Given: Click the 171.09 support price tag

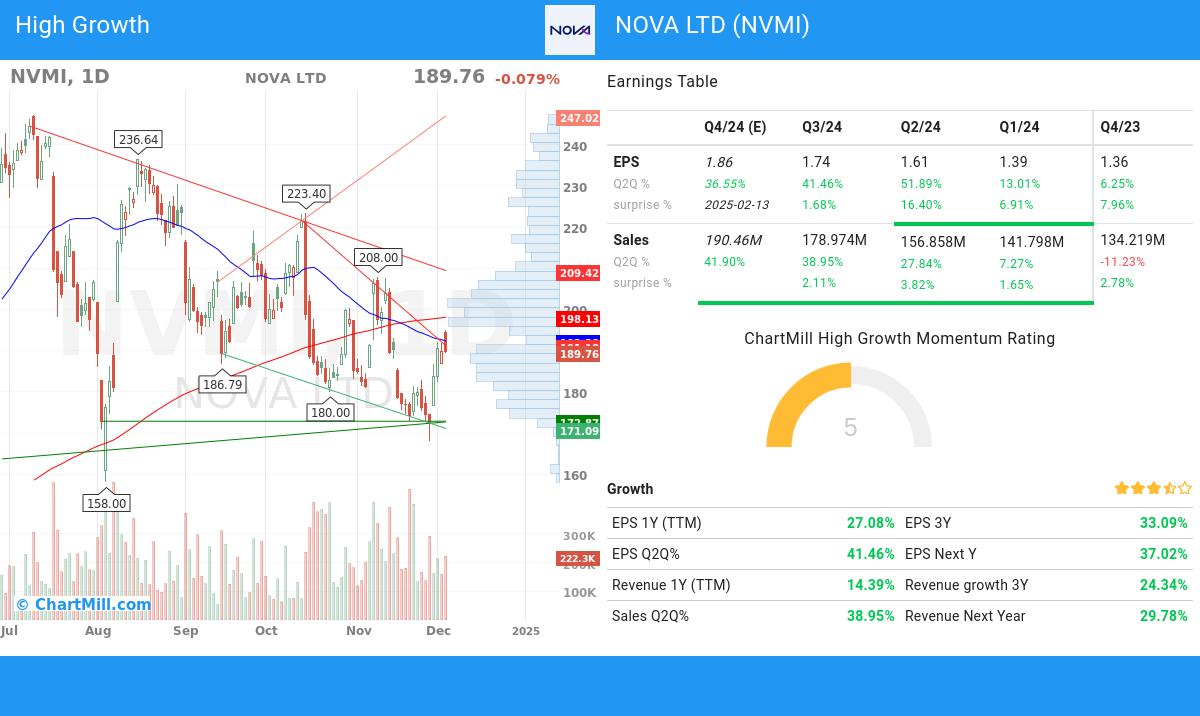Looking at the screenshot, I should pos(578,431).
